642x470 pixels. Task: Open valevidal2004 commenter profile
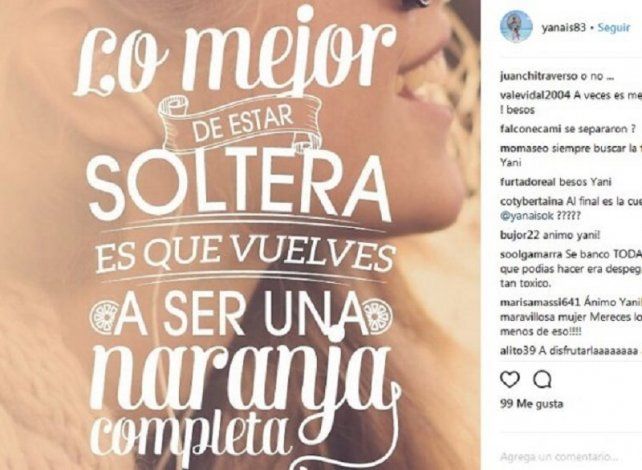tap(535, 95)
